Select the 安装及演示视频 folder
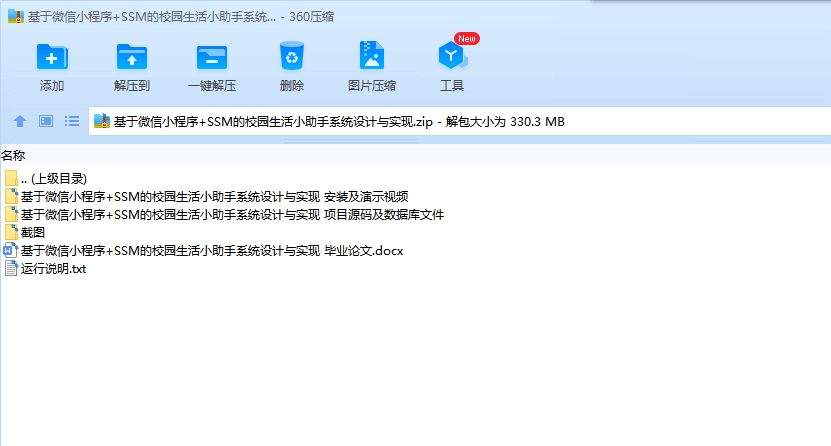The width and height of the screenshot is (831, 446). coord(206,197)
